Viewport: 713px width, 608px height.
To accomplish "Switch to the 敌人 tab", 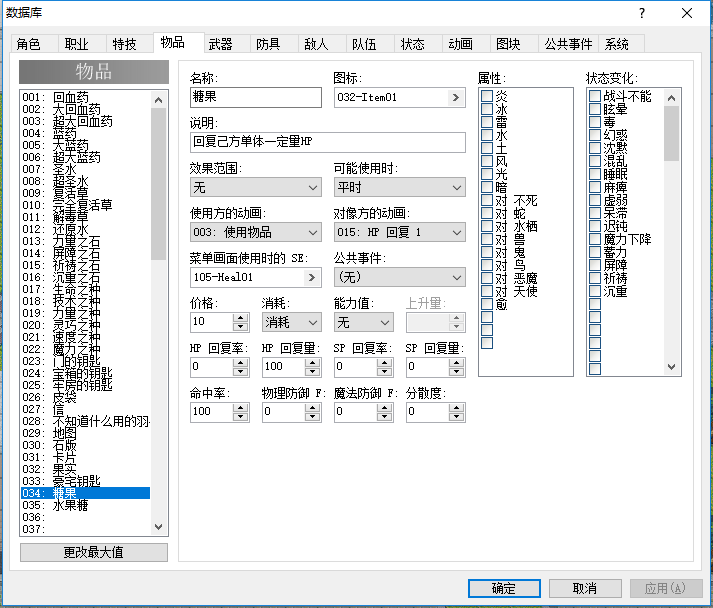I will tap(322, 44).
